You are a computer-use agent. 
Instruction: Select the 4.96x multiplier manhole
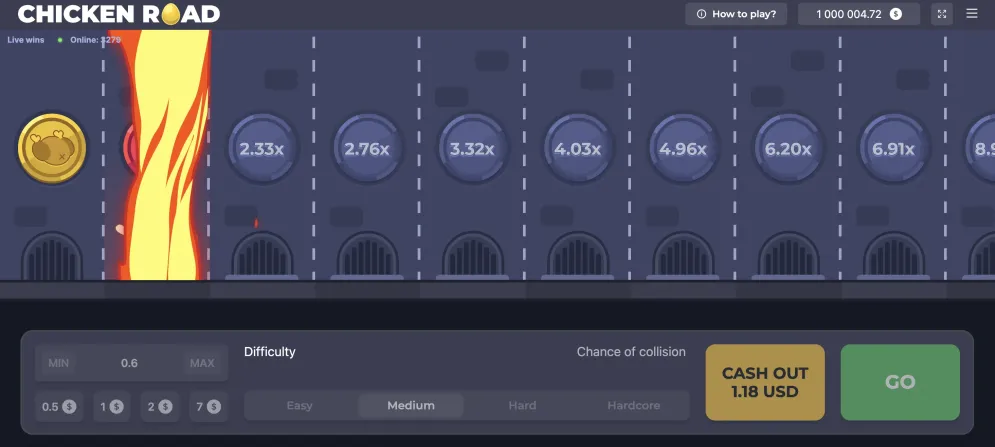(x=683, y=149)
